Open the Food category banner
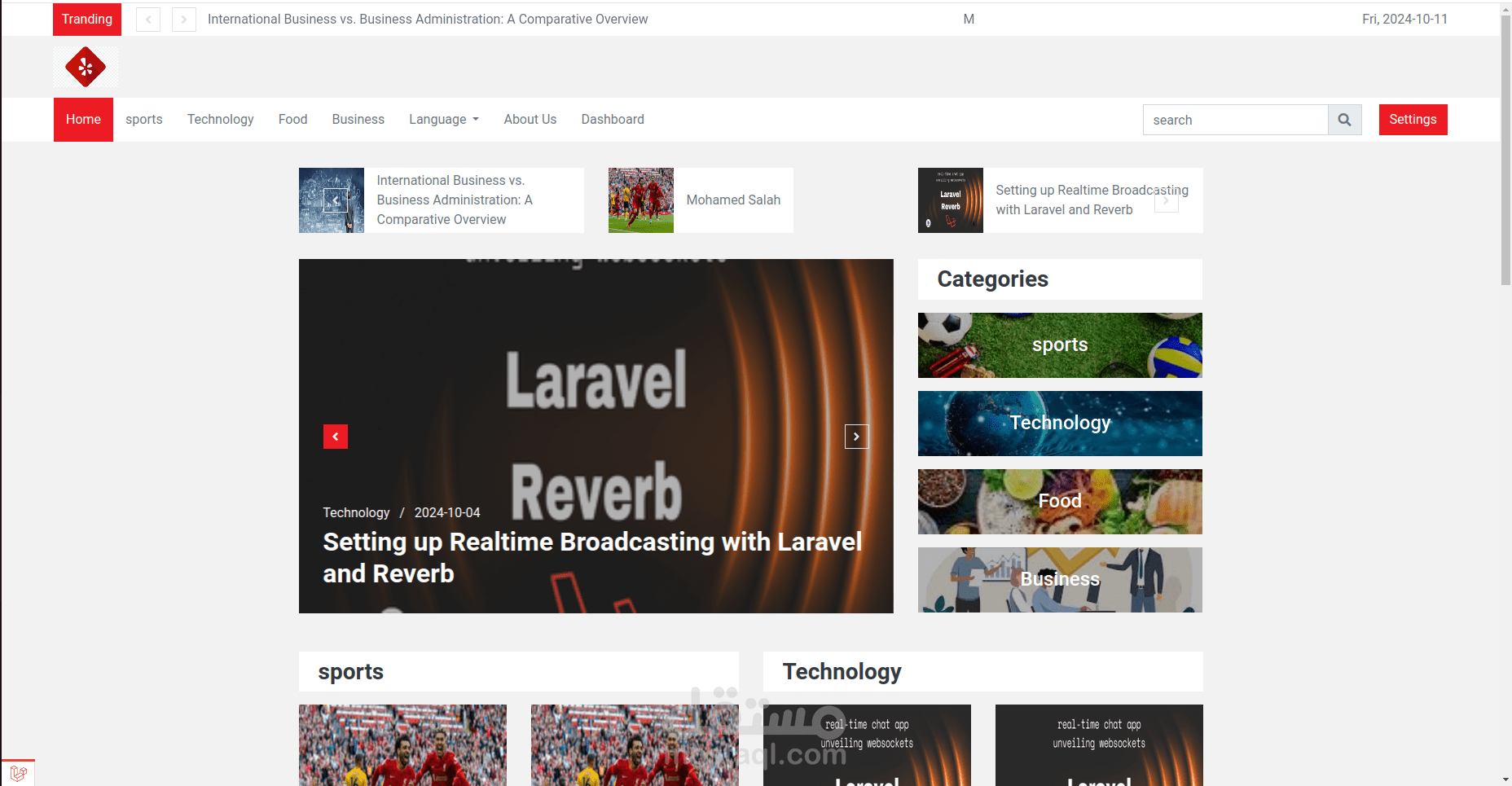Viewport: 1512px width, 786px height. tap(1060, 502)
